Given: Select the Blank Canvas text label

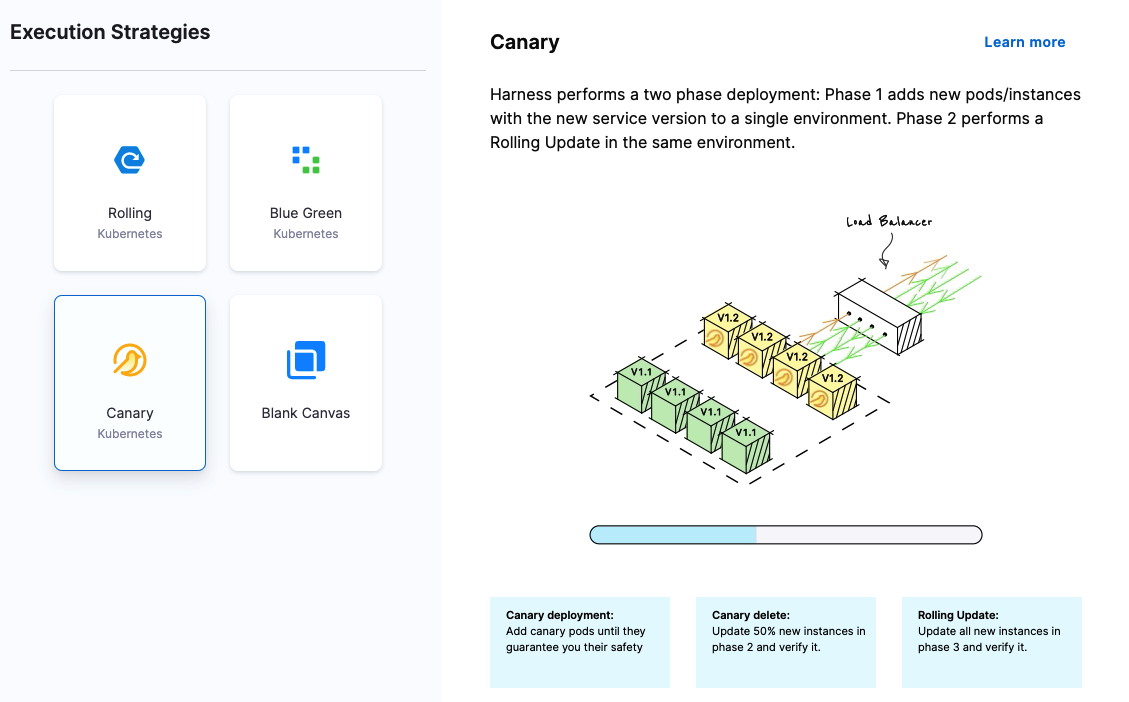Looking at the screenshot, I should click(x=306, y=413).
